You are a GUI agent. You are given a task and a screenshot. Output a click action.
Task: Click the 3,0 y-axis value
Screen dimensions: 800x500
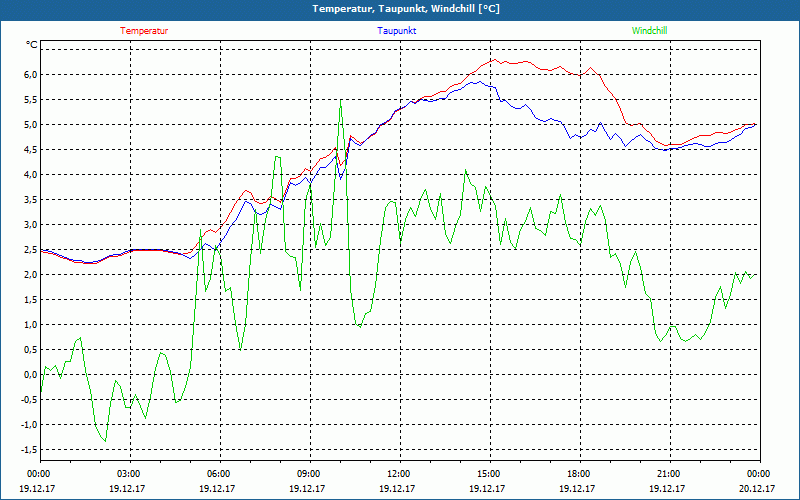[31, 224]
